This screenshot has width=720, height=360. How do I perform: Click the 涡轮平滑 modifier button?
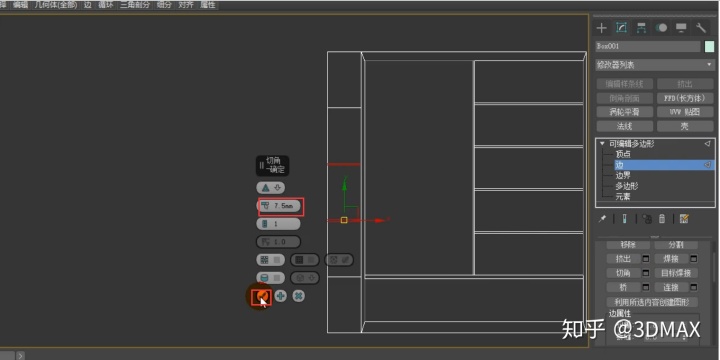tap(624, 112)
